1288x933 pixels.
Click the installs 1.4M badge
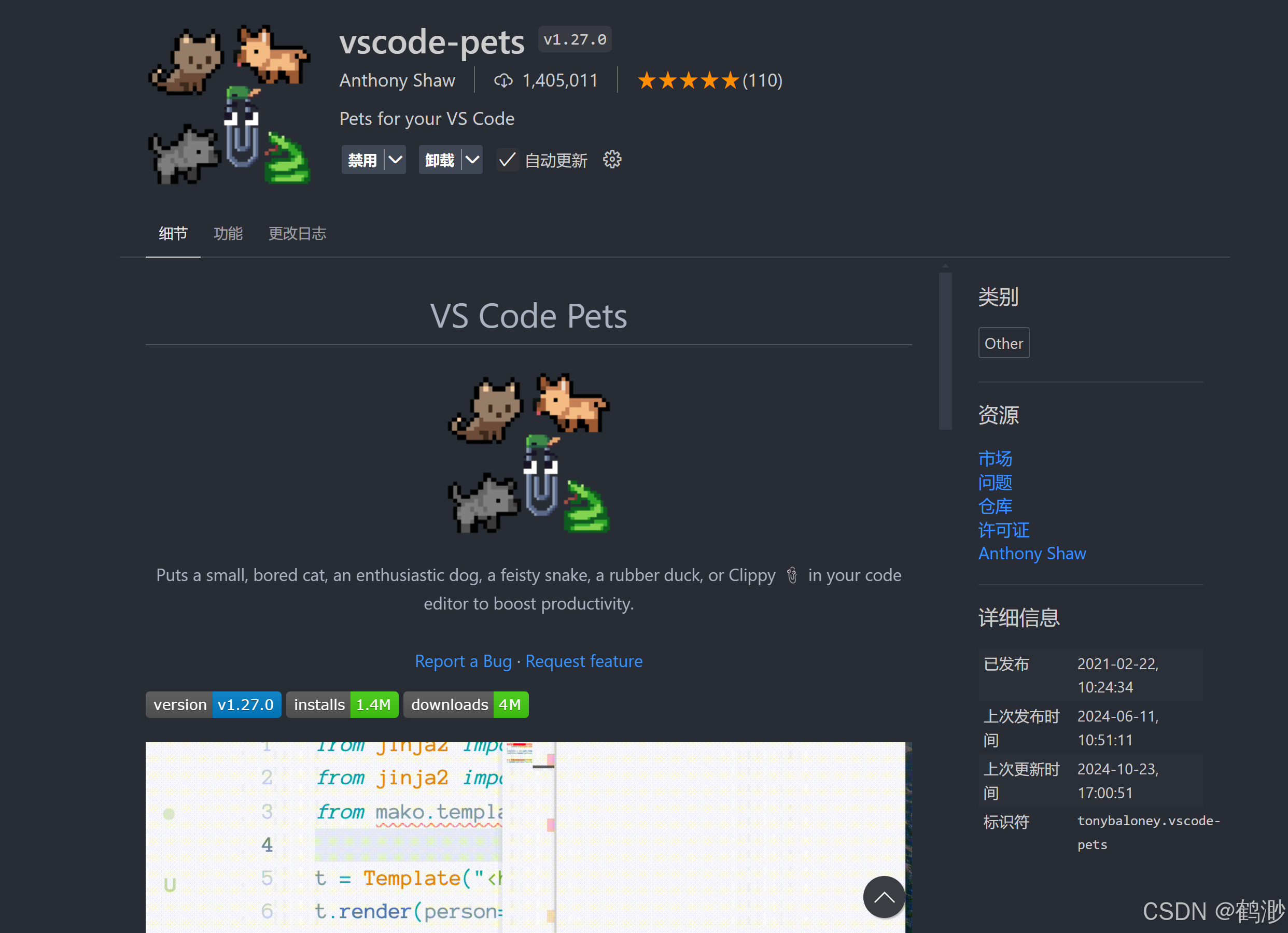(x=342, y=704)
